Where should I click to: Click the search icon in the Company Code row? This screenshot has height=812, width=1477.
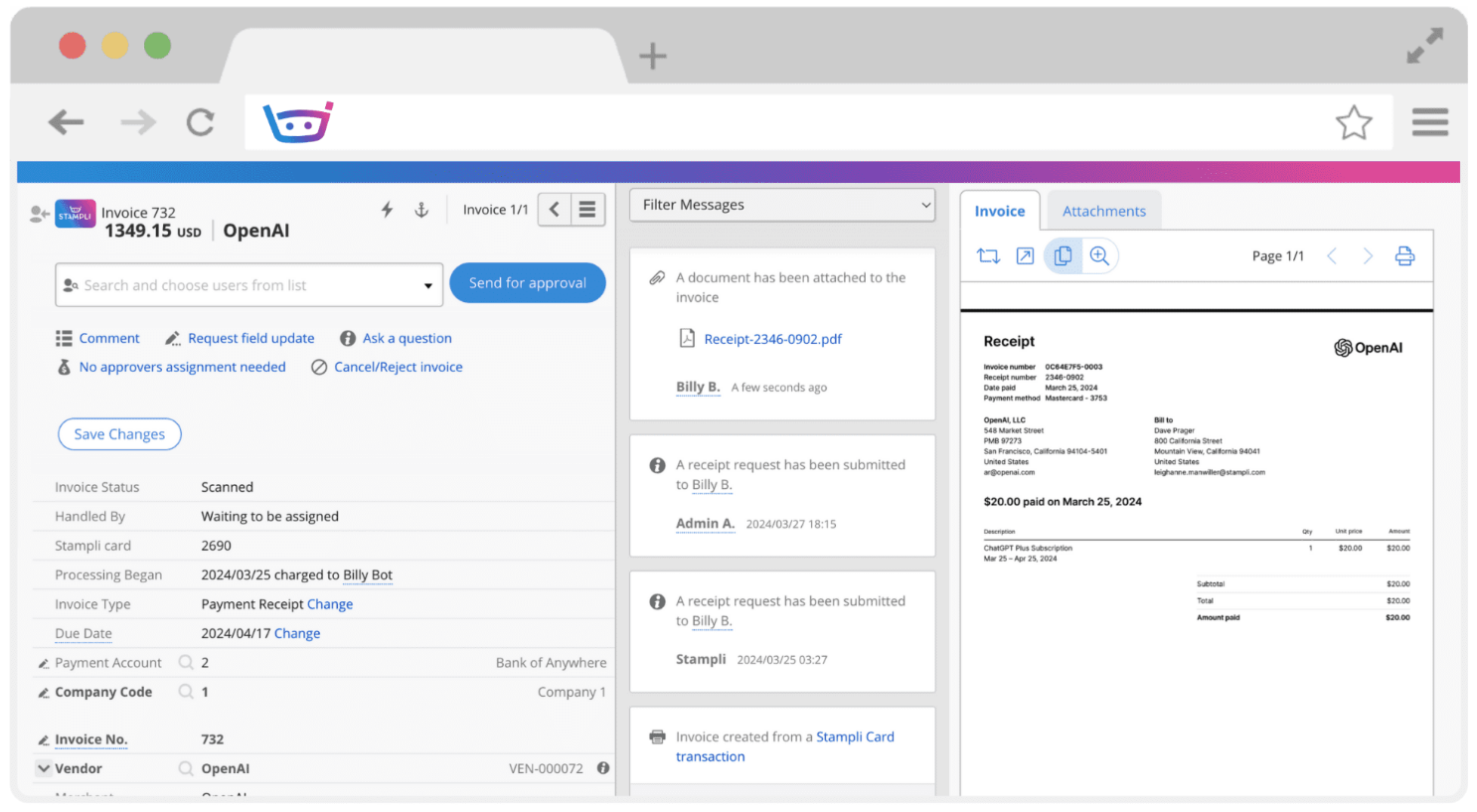(186, 692)
